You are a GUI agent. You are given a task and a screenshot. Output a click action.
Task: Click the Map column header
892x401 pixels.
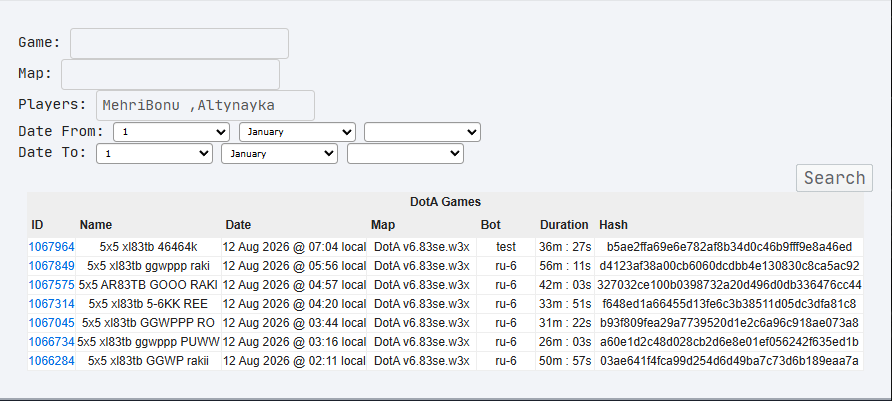[x=383, y=225]
